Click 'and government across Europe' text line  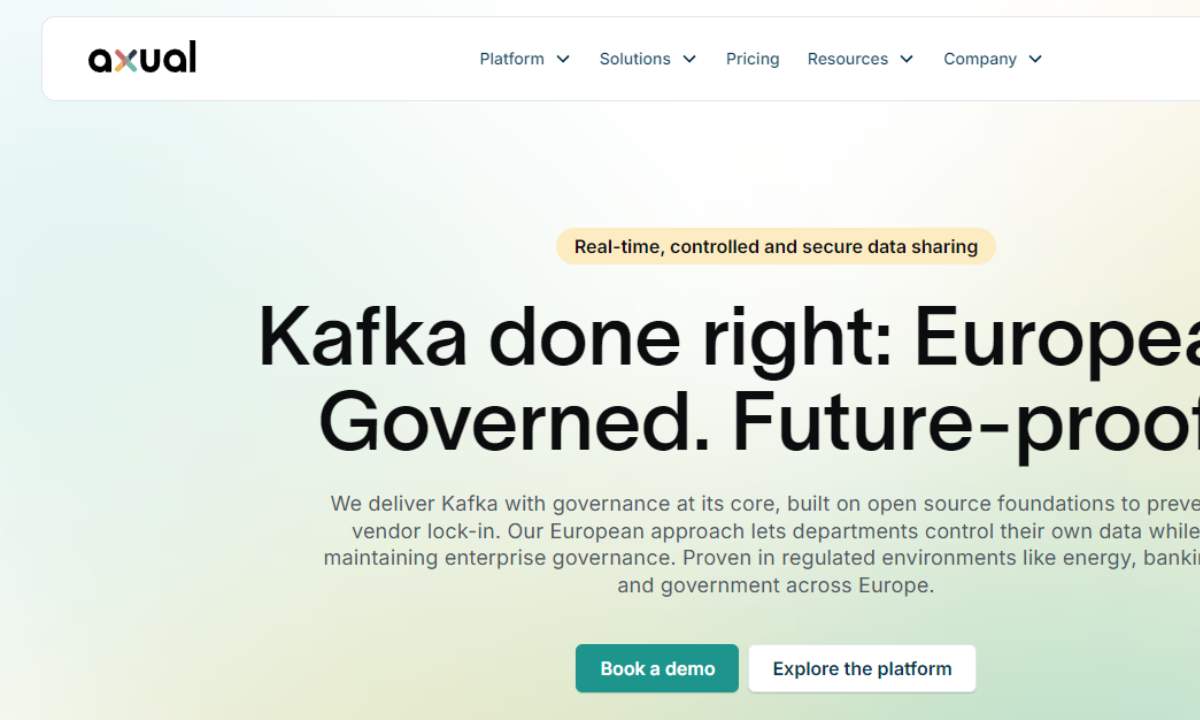pos(776,586)
